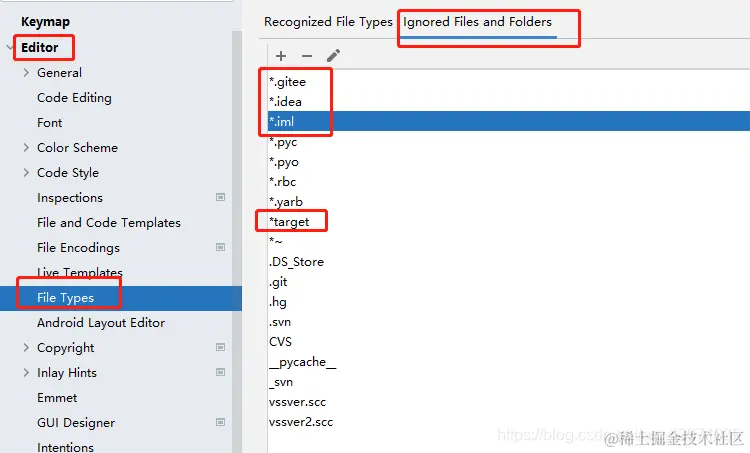This screenshot has height=453, width=750.
Task: Open Ignored Files and Folders tab
Action: (x=477, y=22)
